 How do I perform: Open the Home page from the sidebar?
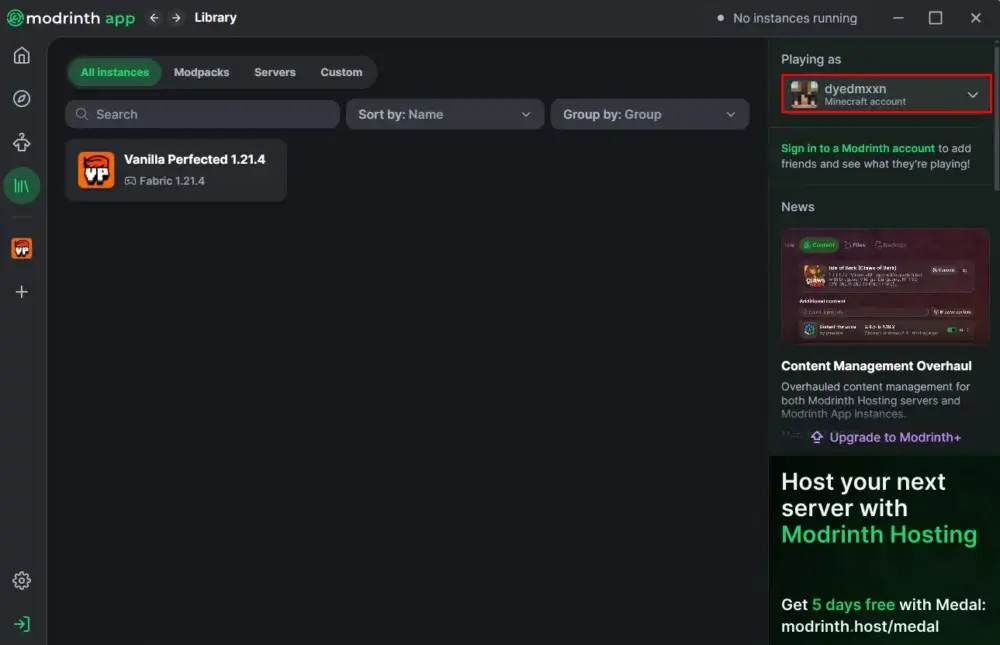click(x=22, y=56)
